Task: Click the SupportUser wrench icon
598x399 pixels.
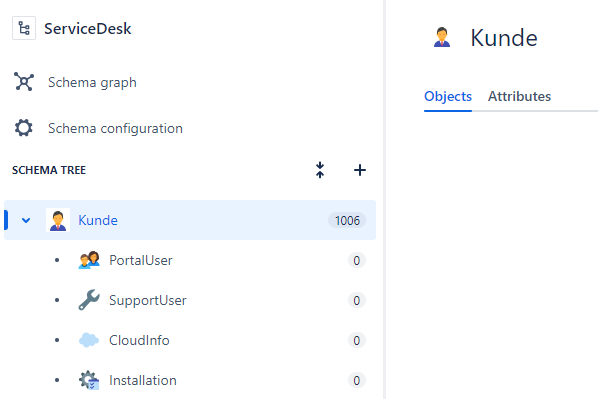Action: click(x=89, y=300)
